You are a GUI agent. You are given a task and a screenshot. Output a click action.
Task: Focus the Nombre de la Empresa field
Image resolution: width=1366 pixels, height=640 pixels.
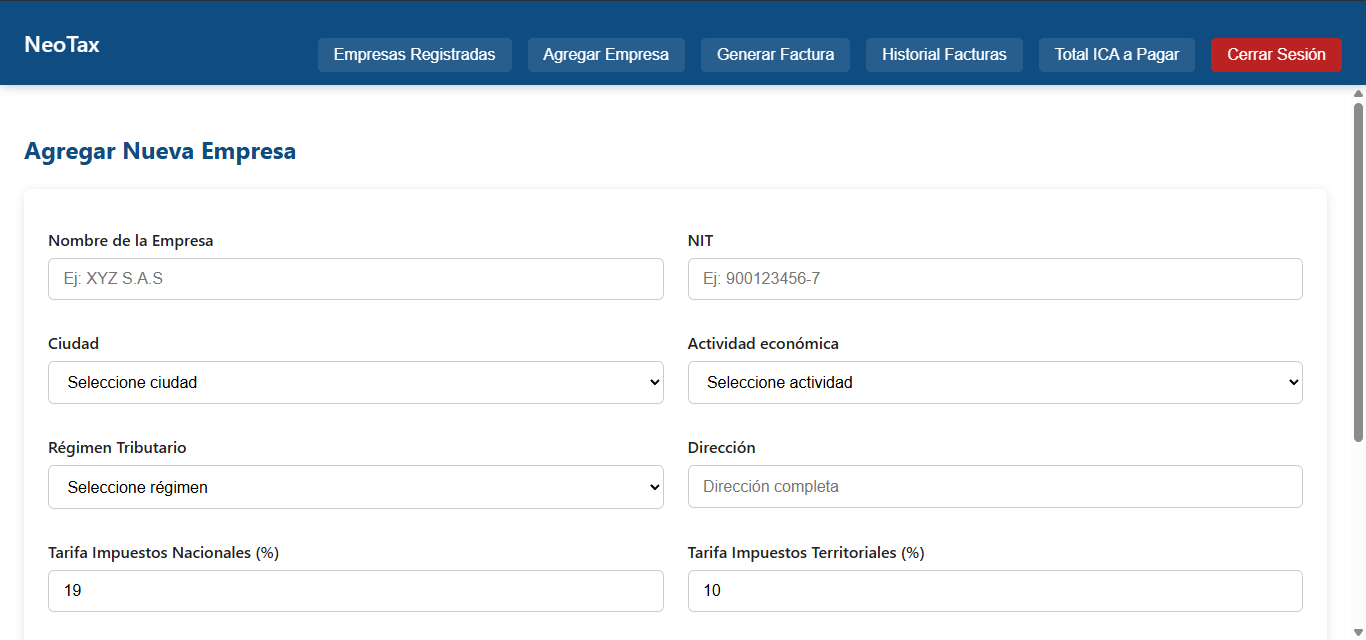tap(356, 279)
